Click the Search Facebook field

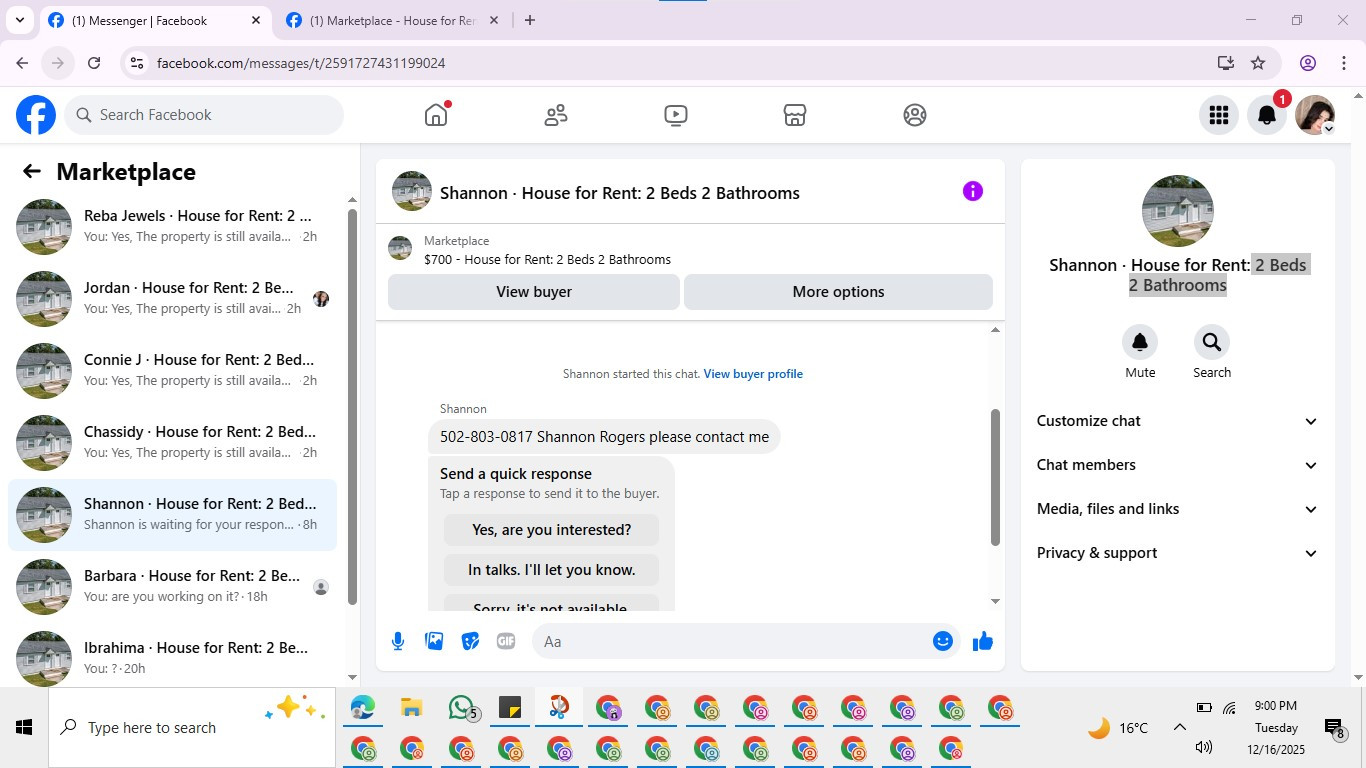204,115
